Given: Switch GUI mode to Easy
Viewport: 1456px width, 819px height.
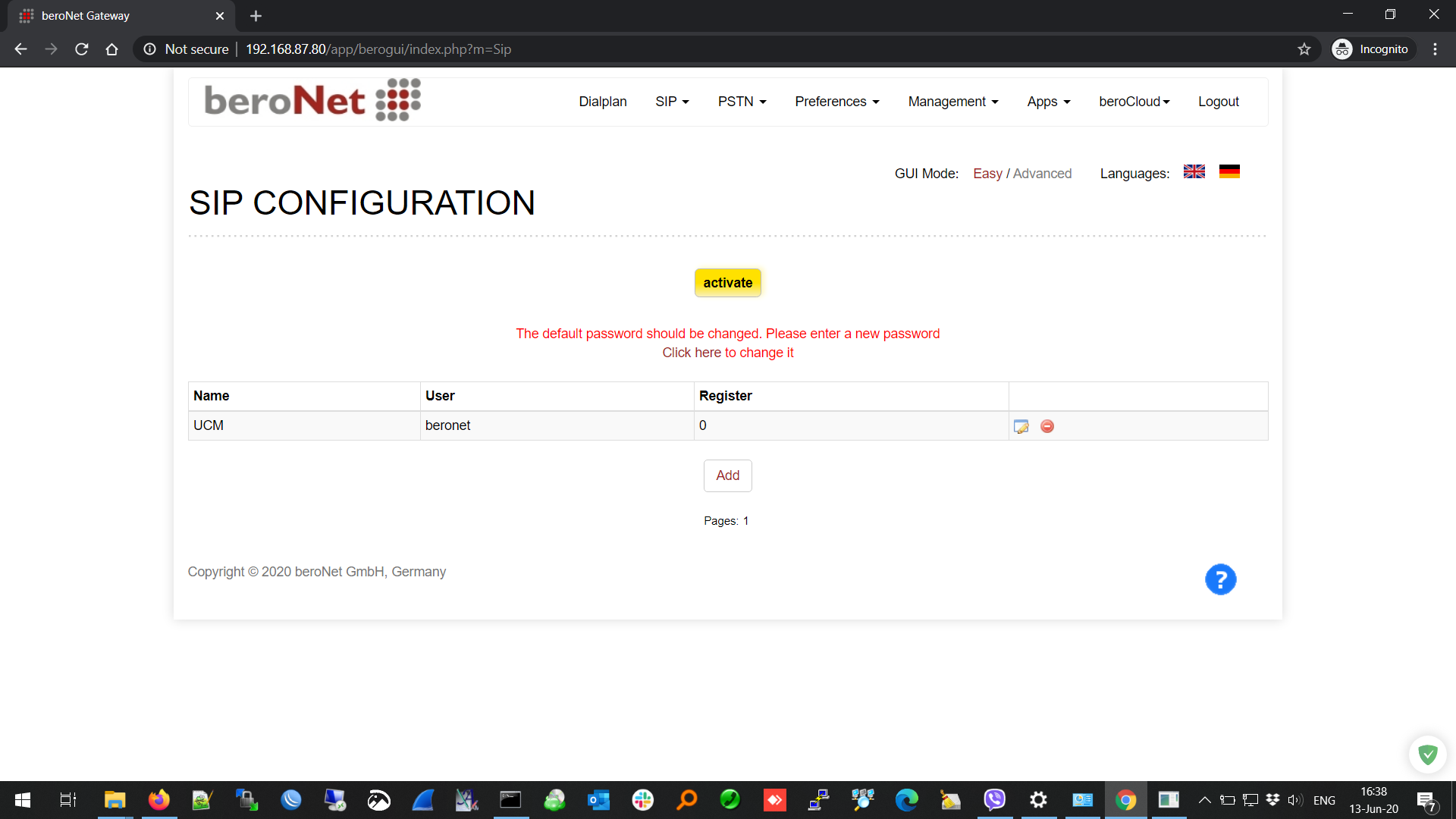Looking at the screenshot, I should [x=987, y=174].
